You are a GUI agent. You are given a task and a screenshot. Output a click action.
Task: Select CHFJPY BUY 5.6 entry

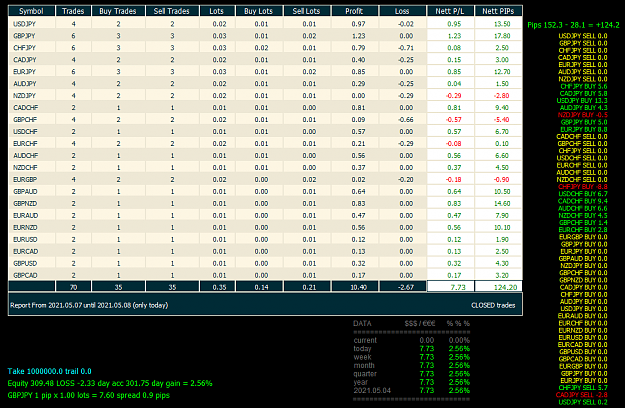click(584, 86)
